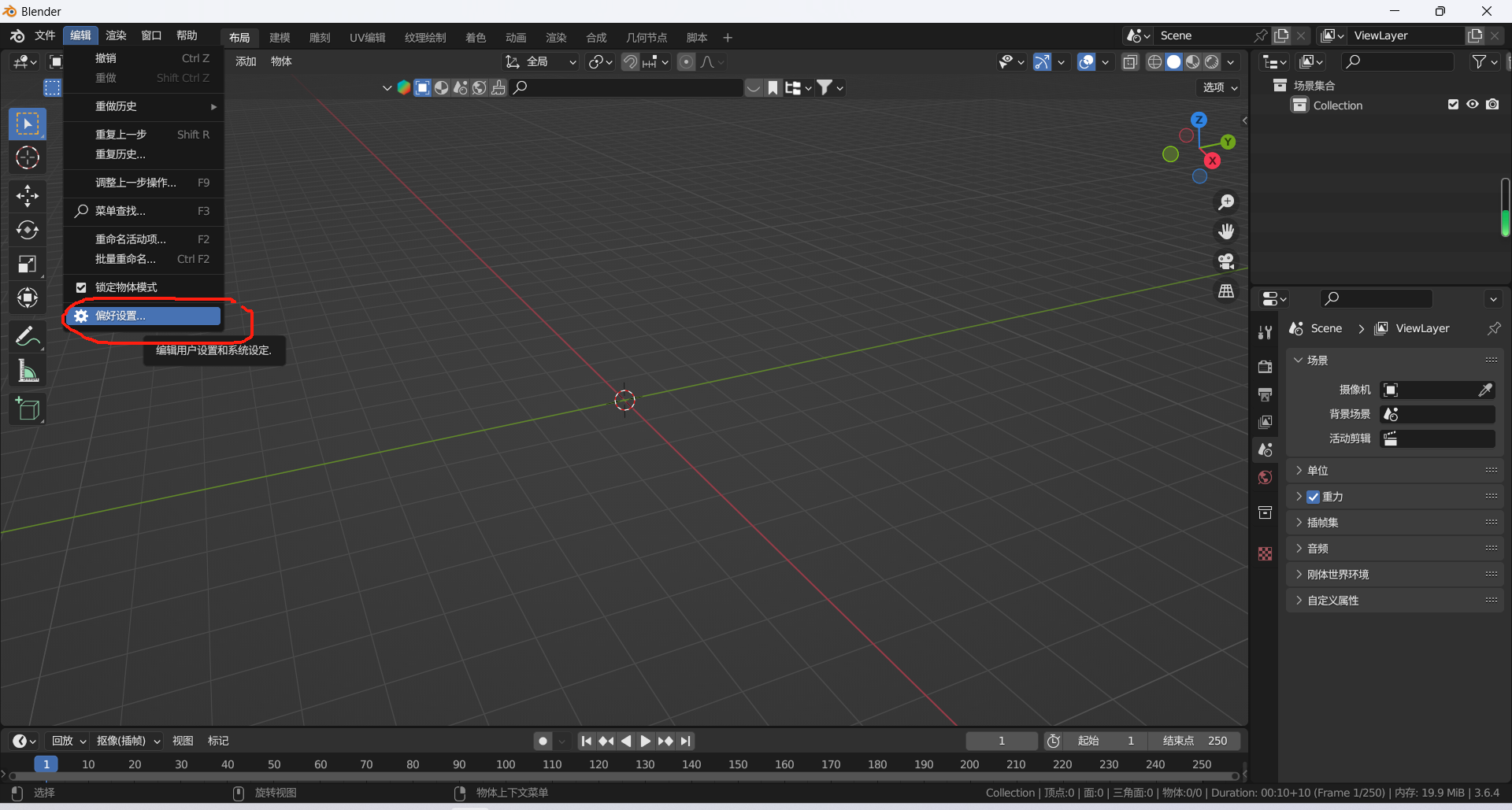Click the current frame slider showing 1
Viewport: 1512px width, 810px height.
pyautogui.click(x=1001, y=741)
